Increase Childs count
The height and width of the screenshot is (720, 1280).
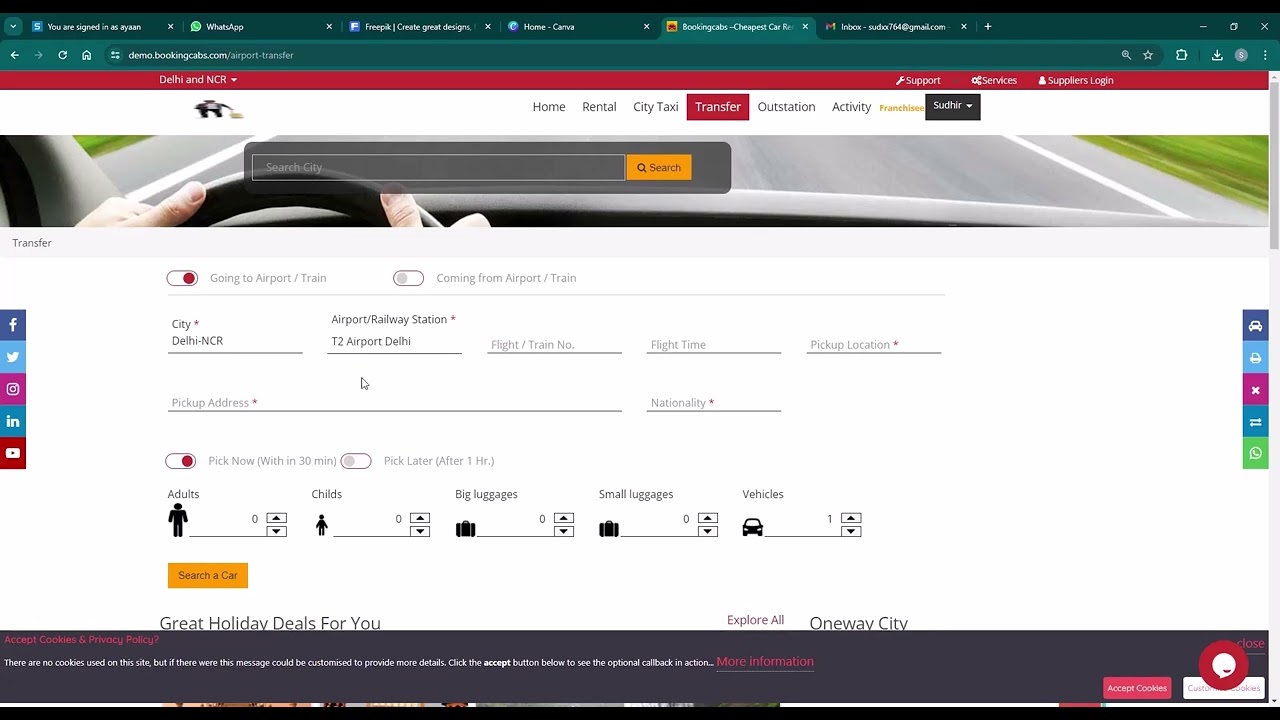coord(420,518)
